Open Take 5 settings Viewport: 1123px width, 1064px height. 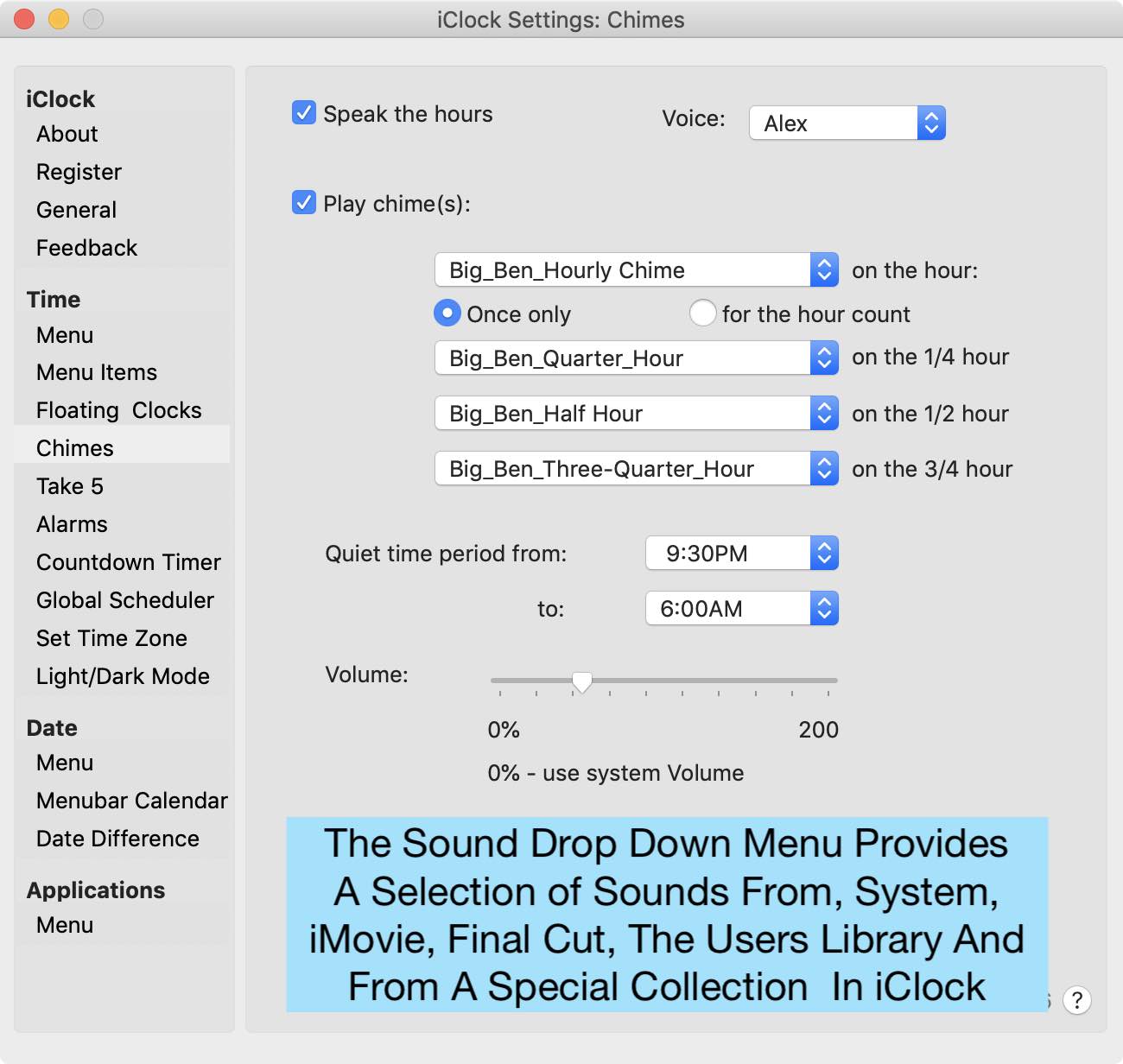pos(70,486)
